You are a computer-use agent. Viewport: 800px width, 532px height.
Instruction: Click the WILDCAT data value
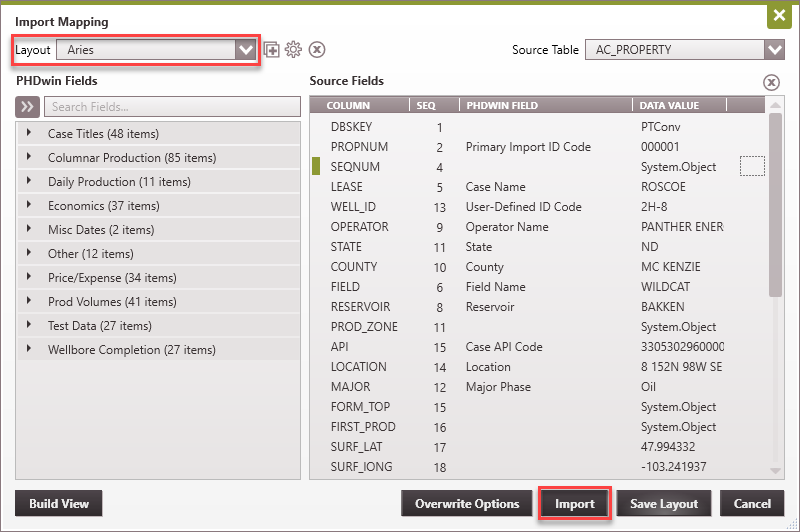[x=665, y=287]
